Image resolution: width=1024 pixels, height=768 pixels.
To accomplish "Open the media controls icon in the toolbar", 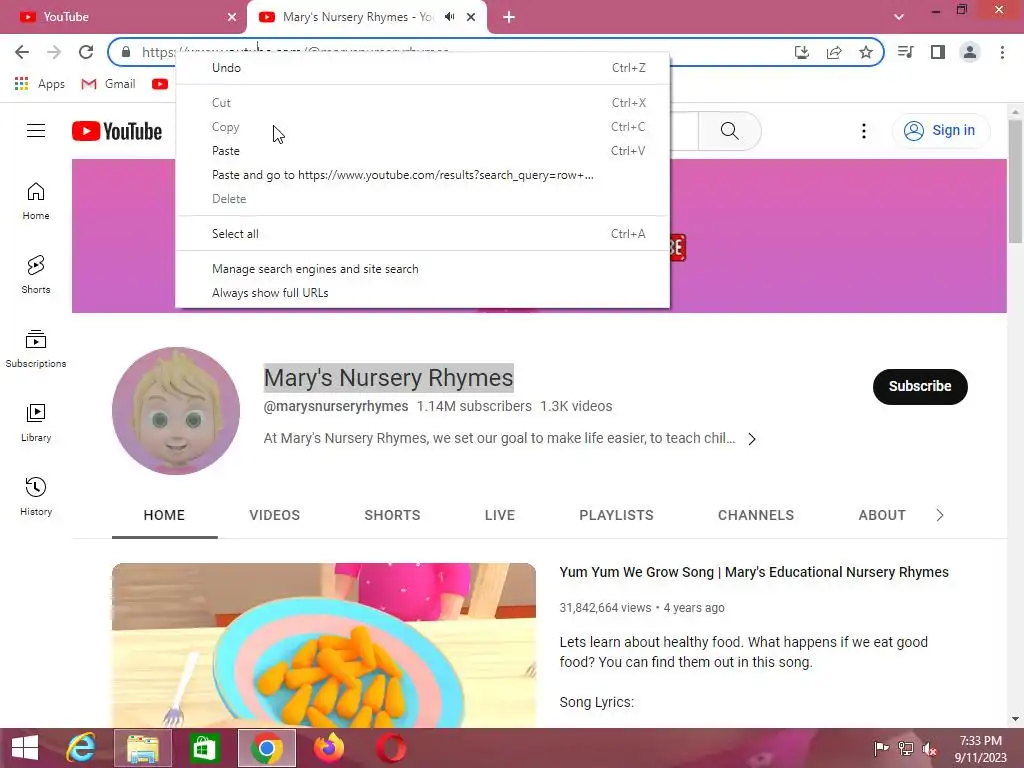I will pos(906,52).
